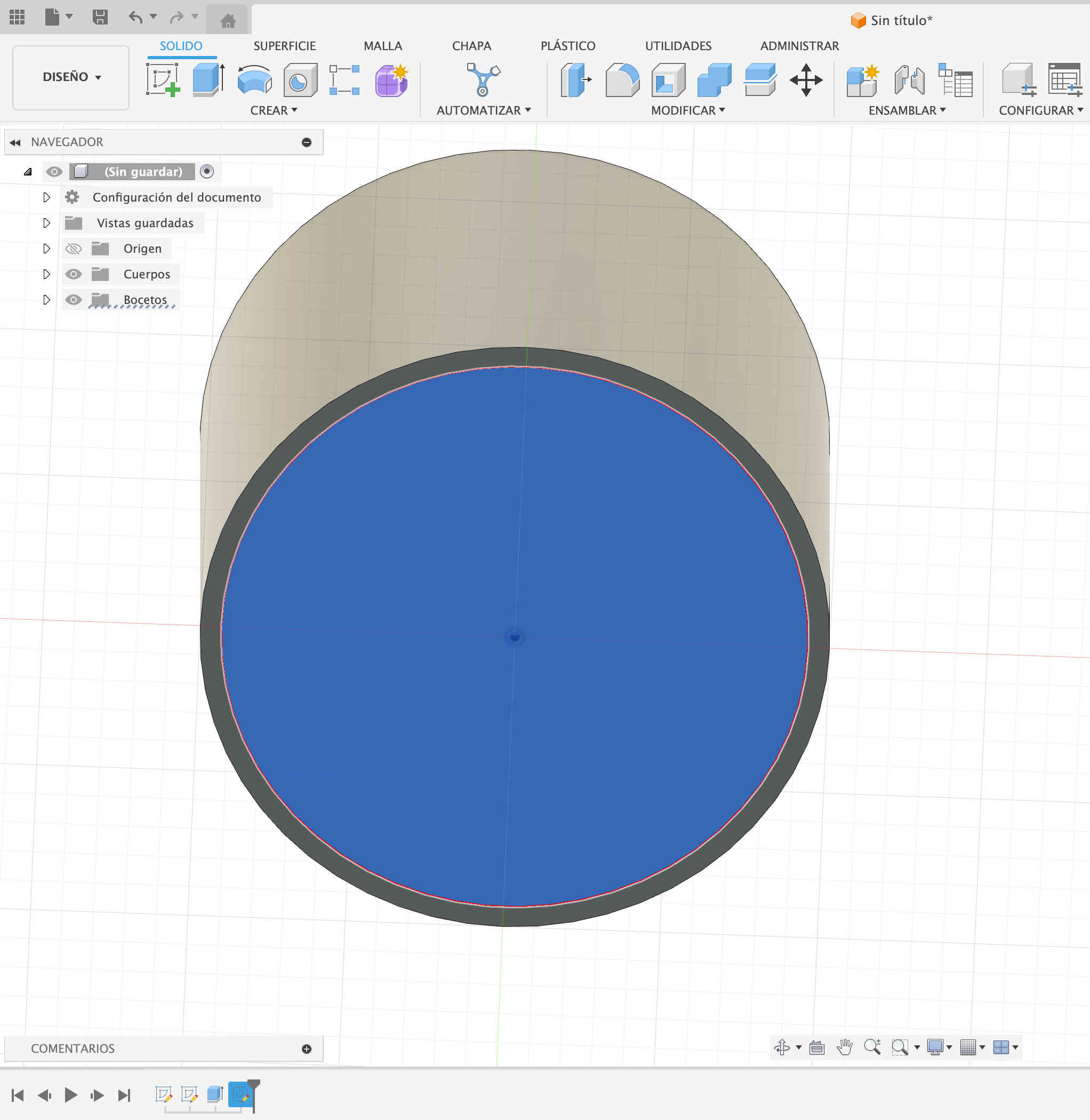Select the Combine tool

714,79
